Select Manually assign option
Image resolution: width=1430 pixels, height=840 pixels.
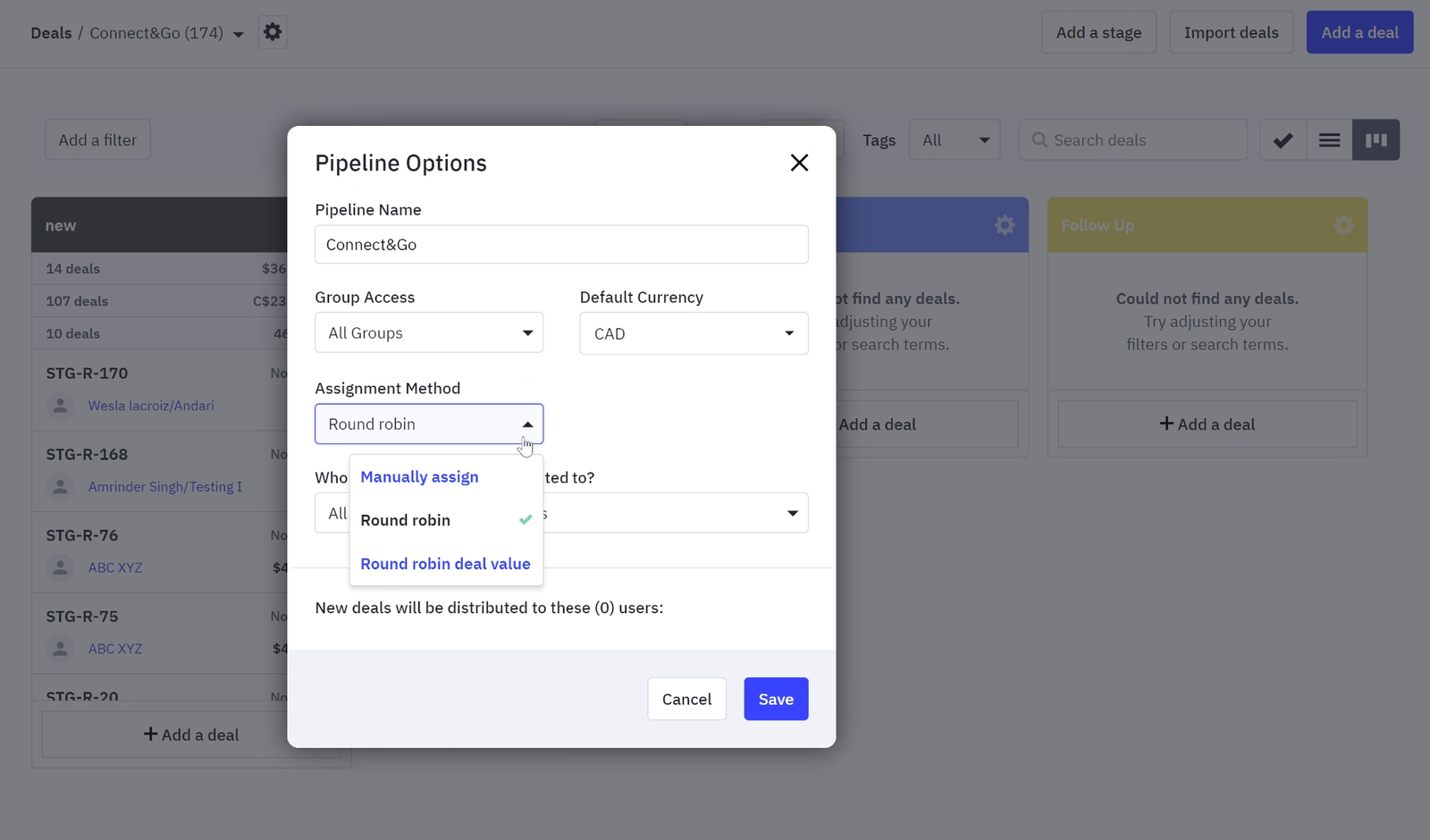point(419,477)
